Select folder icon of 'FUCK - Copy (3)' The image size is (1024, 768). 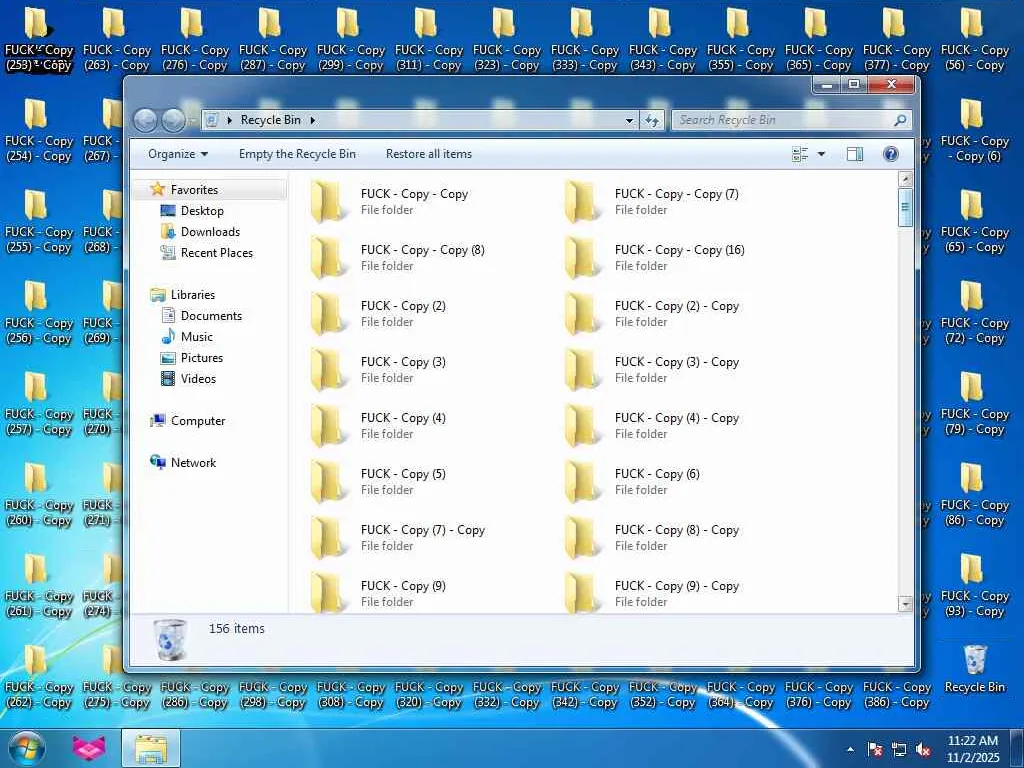[x=327, y=370]
